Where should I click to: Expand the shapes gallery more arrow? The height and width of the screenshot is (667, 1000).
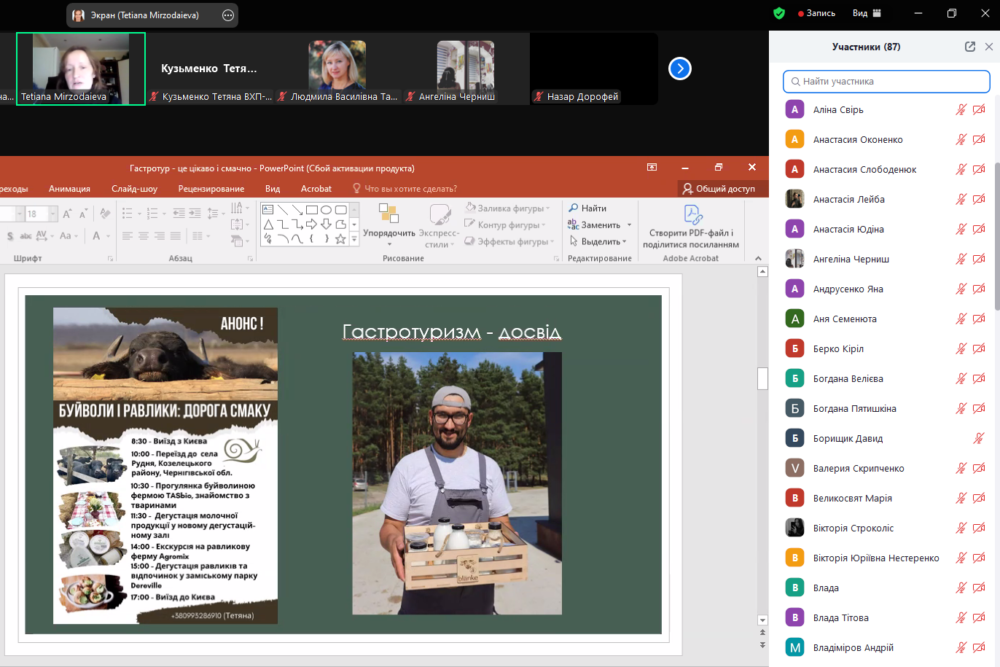355,240
